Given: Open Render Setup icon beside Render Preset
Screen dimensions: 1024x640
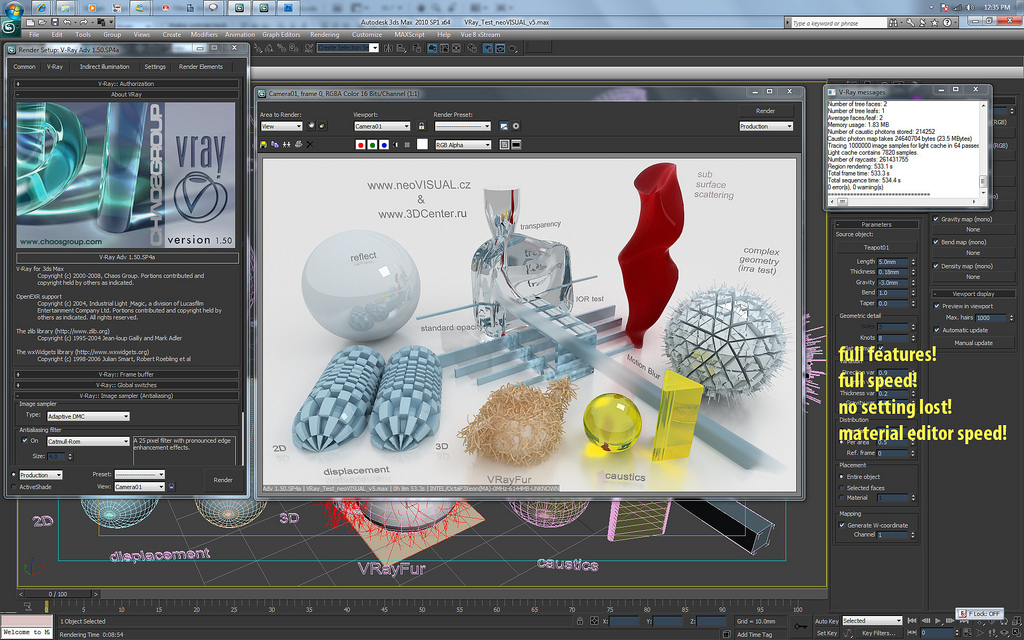Looking at the screenshot, I should point(504,126).
